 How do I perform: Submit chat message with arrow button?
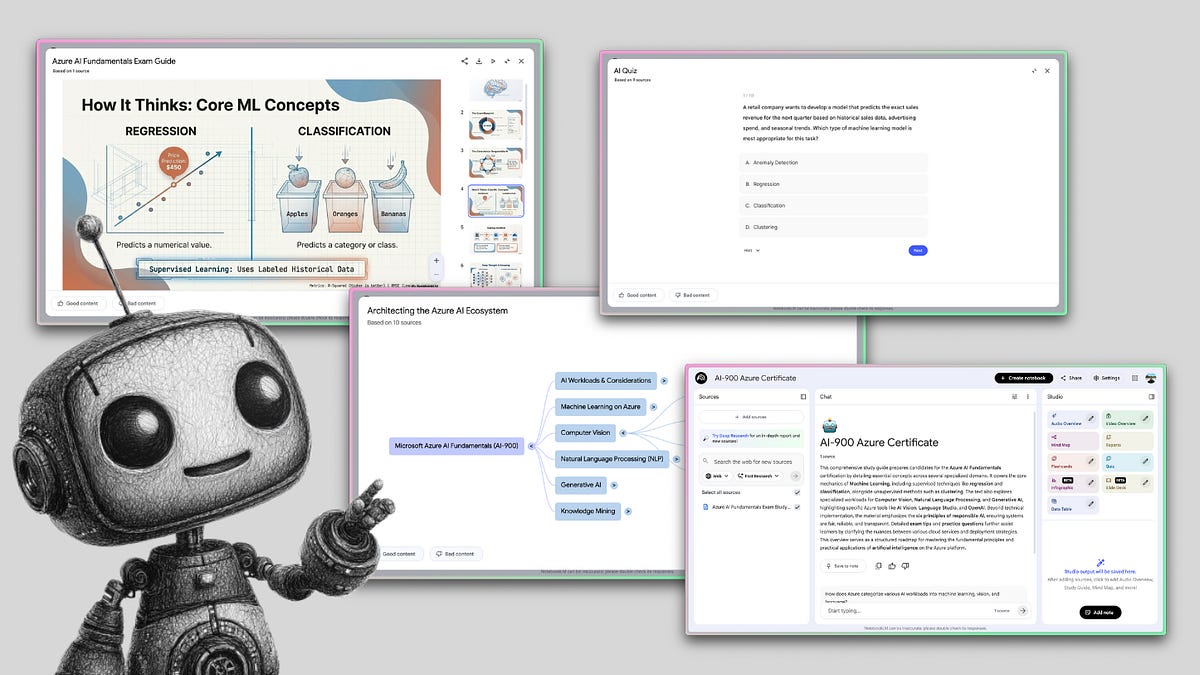[x=1022, y=610]
